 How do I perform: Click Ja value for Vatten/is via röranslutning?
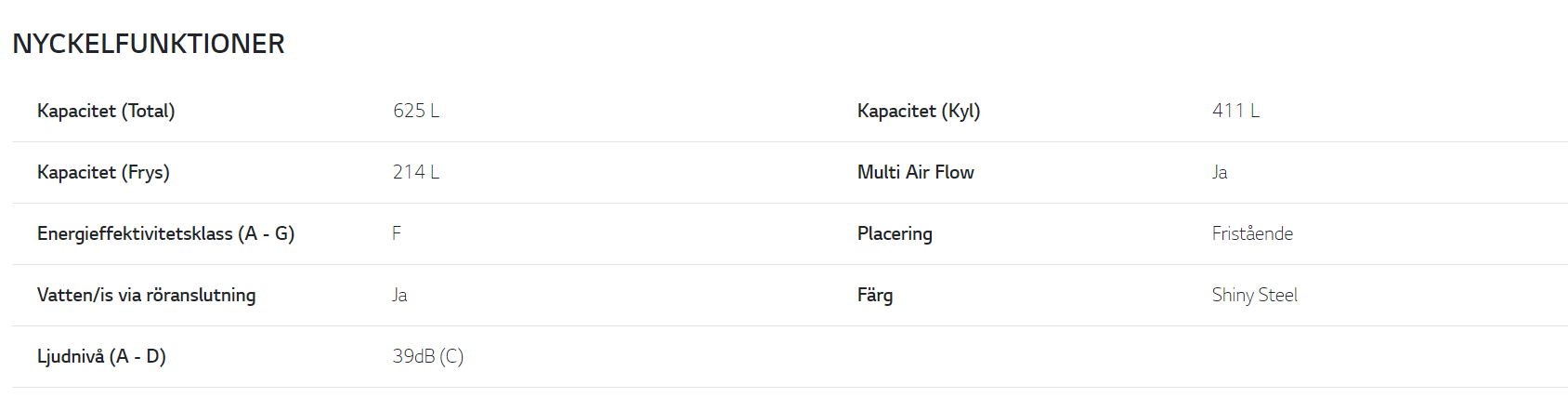coord(399,295)
